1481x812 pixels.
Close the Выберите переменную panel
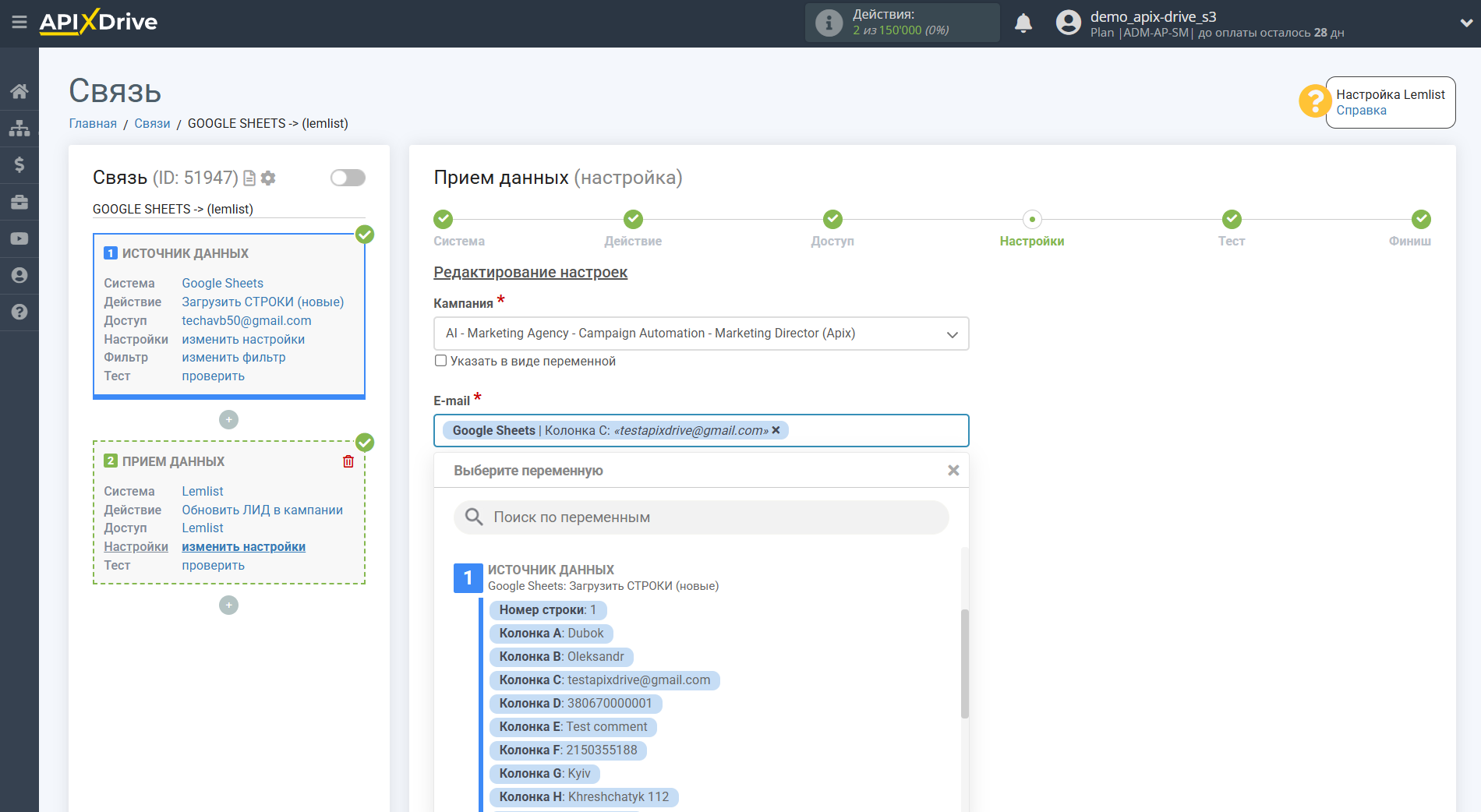pyautogui.click(x=953, y=471)
